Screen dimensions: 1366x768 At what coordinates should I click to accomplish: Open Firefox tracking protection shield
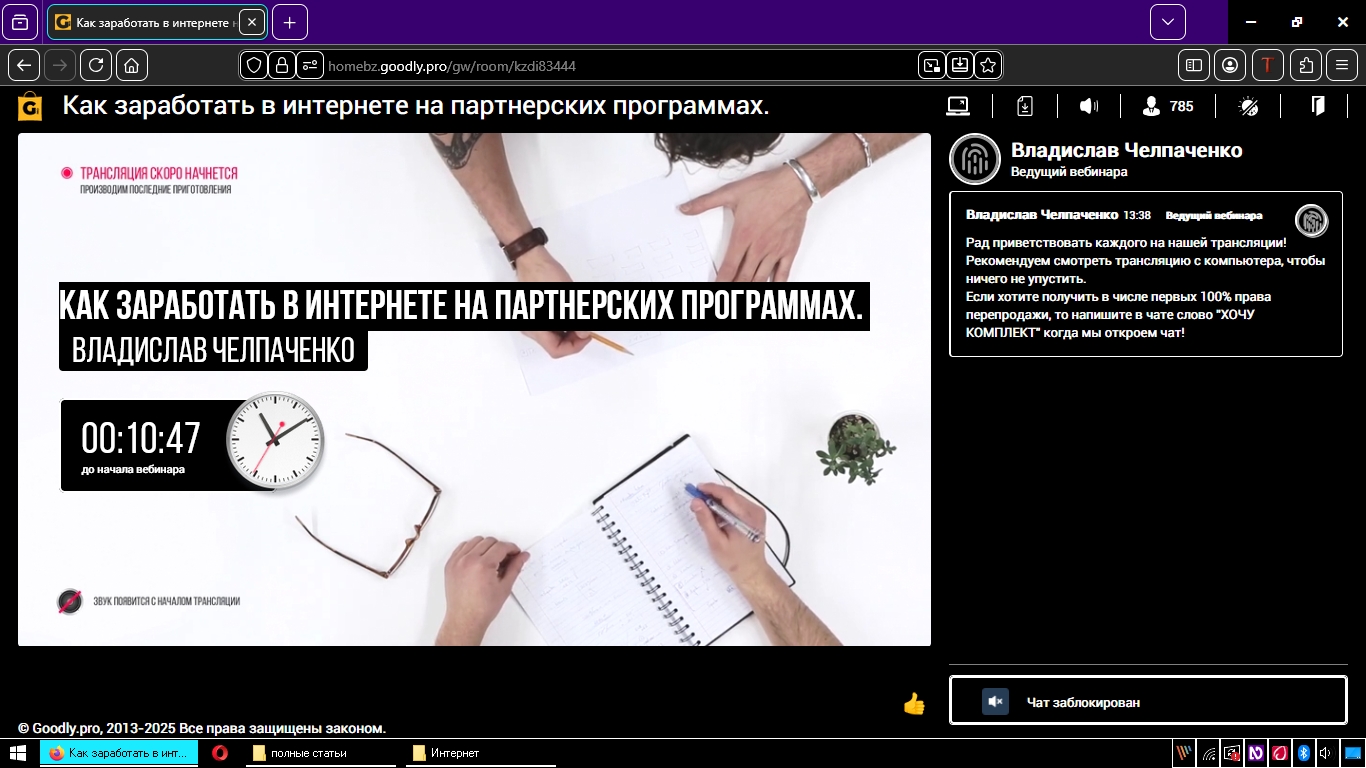click(x=254, y=64)
